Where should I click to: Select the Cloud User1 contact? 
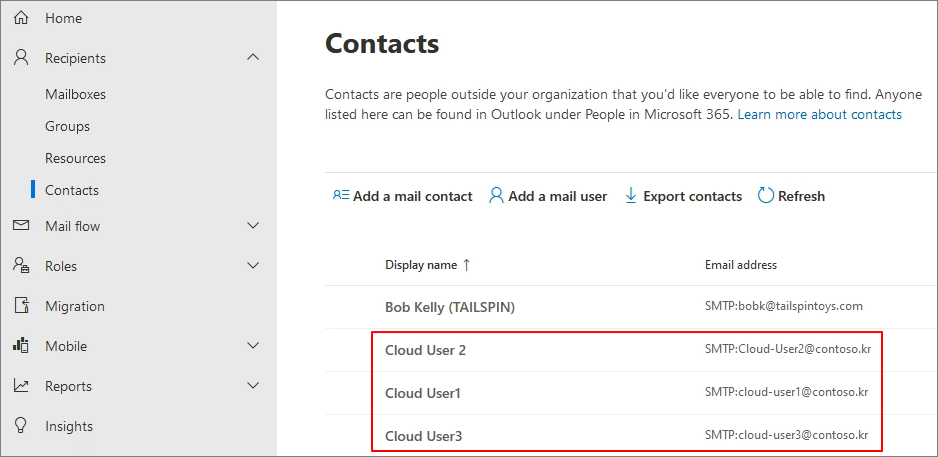[x=422, y=394]
